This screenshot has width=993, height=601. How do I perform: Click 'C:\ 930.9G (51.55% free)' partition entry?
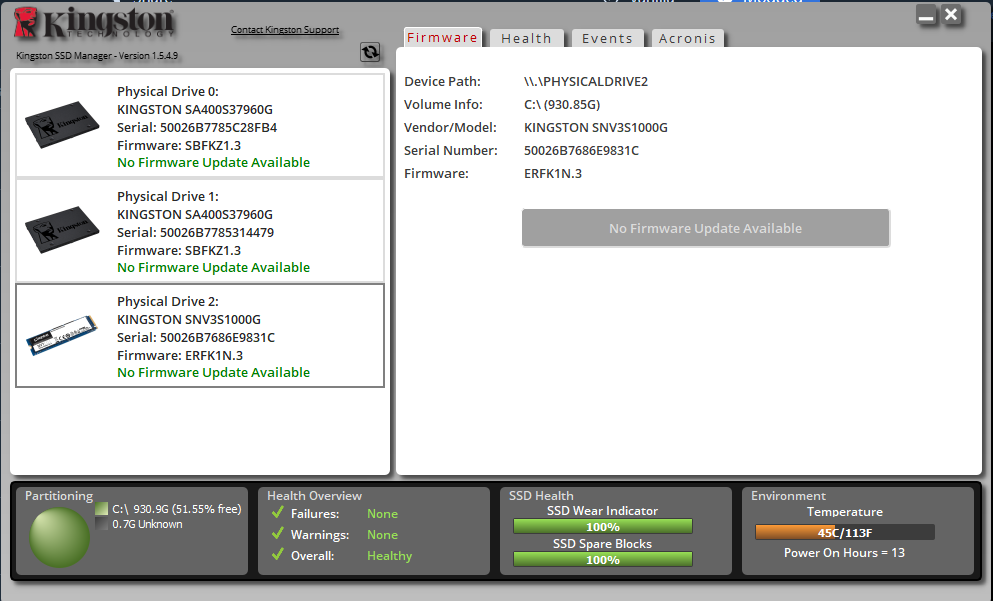[177, 509]
